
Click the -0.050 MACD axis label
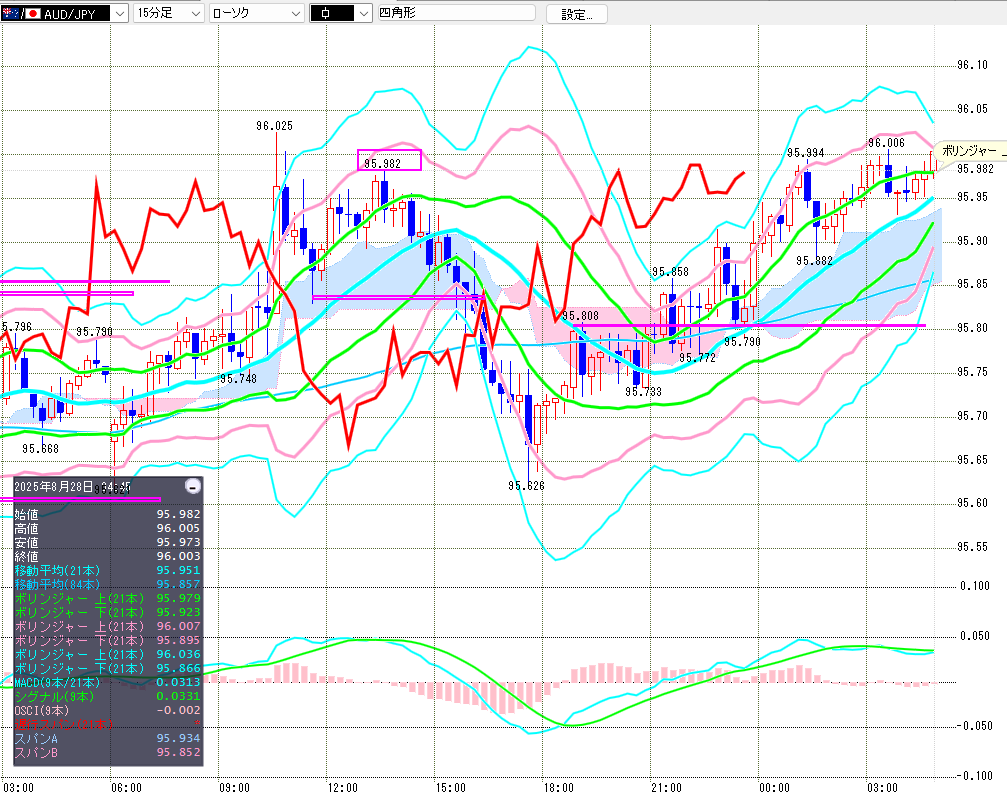coord(974,726)
